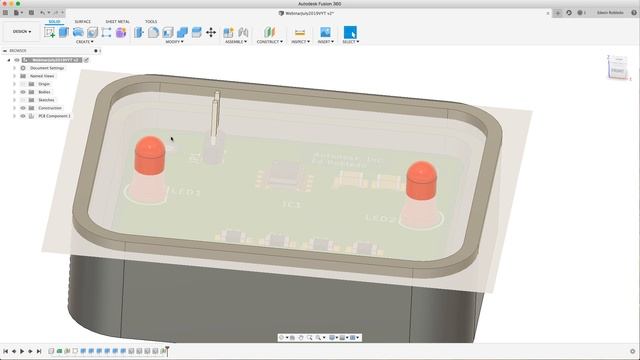Select the Measure tool icon
Viewport: 640px width, 360px height.
(x=300, y=32)
